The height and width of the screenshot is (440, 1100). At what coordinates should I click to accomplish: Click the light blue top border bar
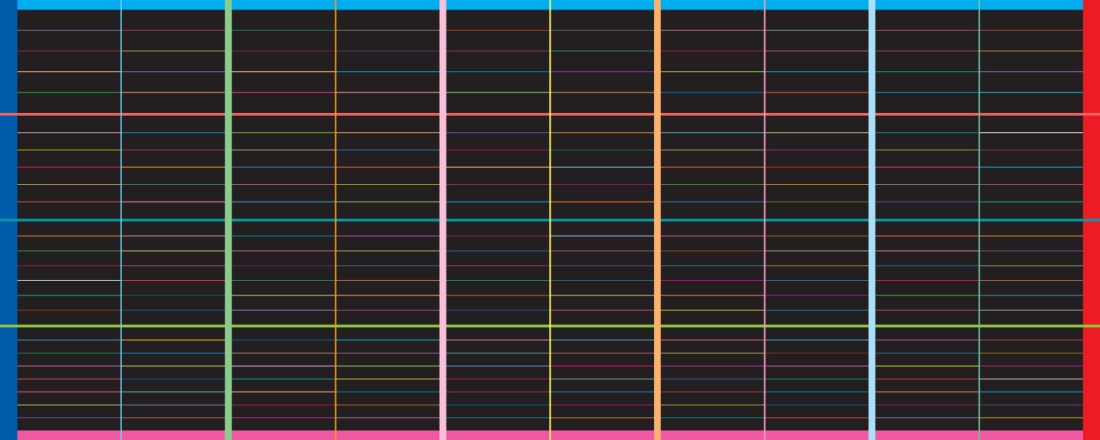550,4
